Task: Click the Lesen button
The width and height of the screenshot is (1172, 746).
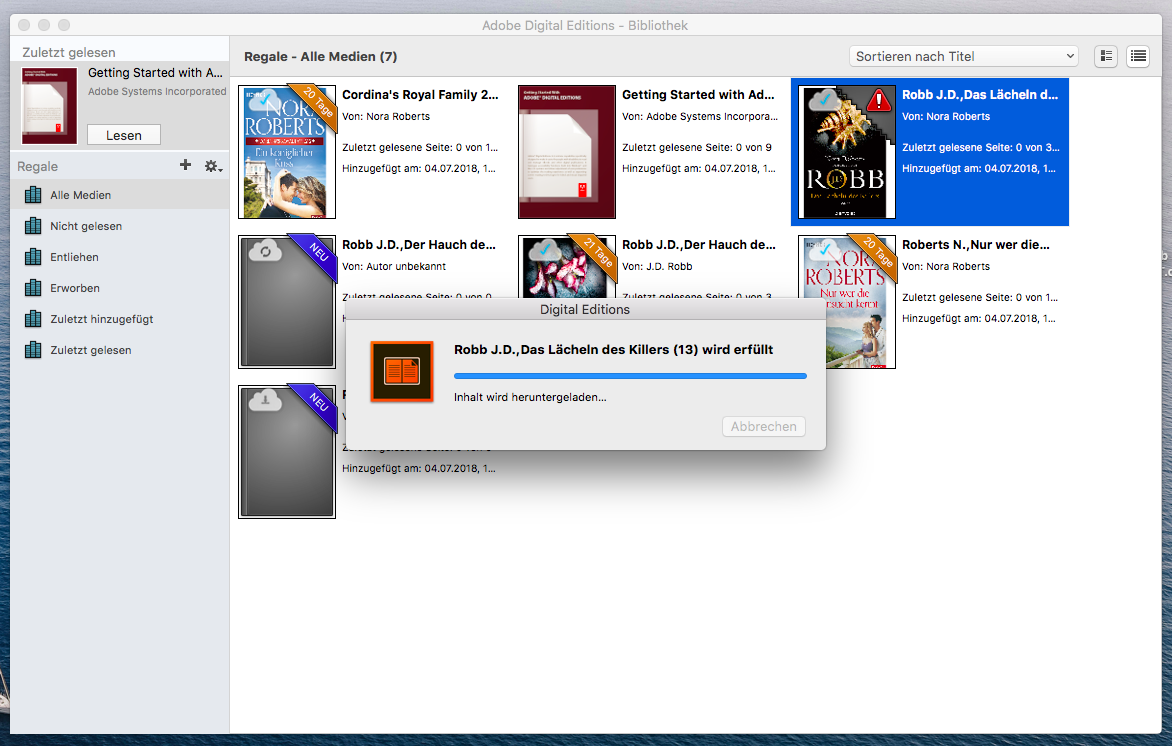Action: [124, 135]
